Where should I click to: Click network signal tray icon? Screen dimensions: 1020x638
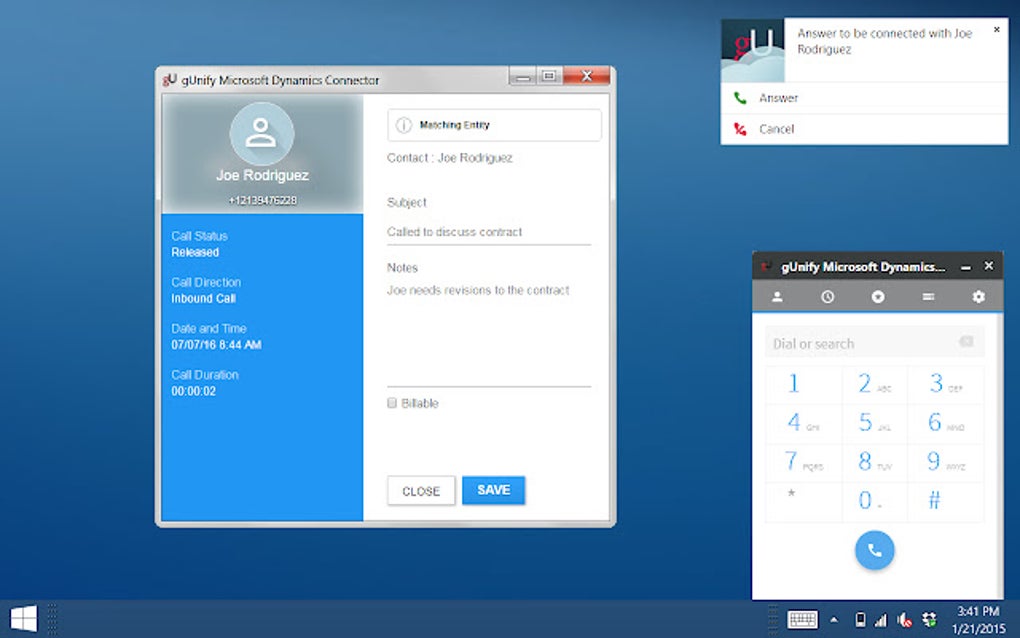tap(881, 620)
